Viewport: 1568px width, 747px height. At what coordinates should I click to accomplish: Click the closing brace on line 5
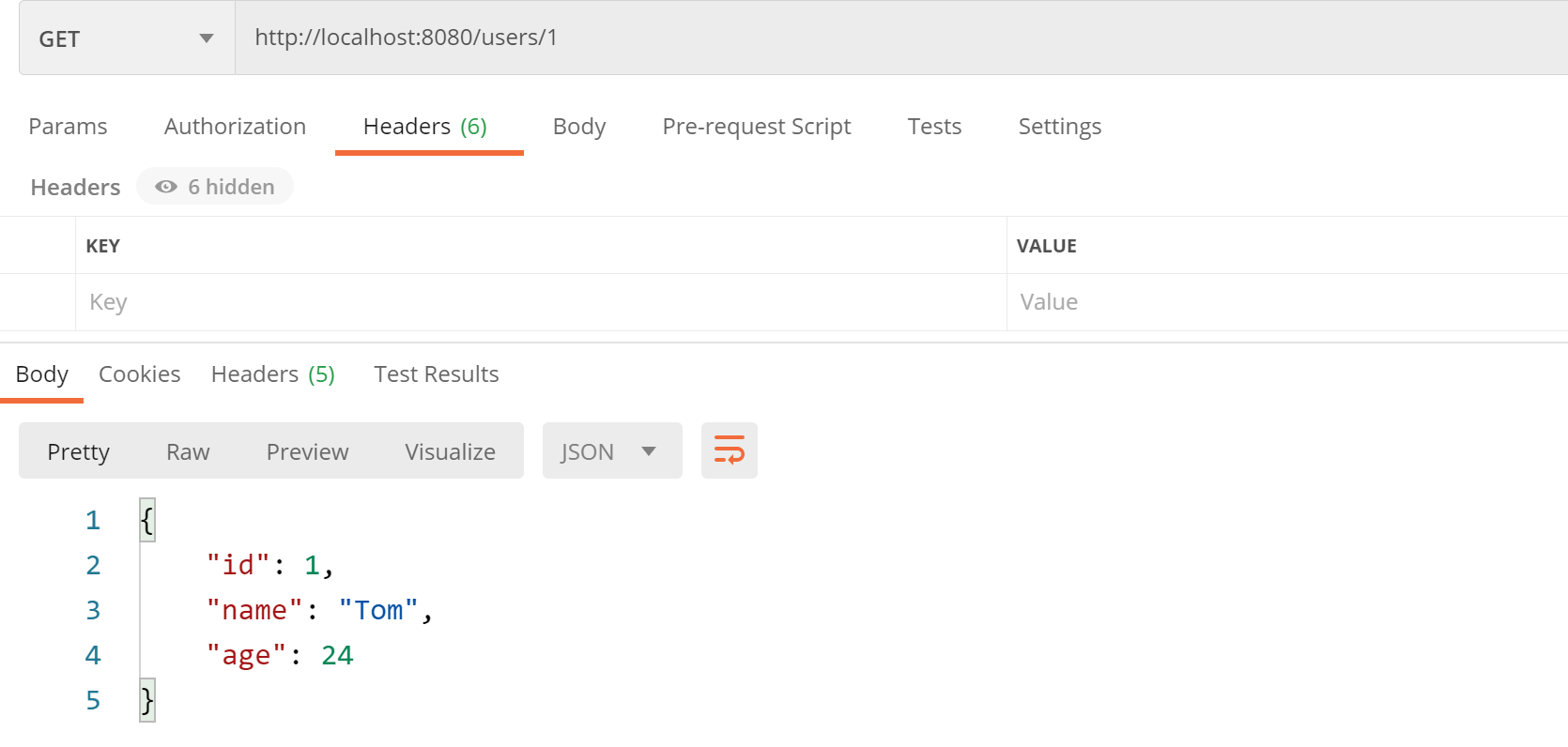[x=147, y=700]
